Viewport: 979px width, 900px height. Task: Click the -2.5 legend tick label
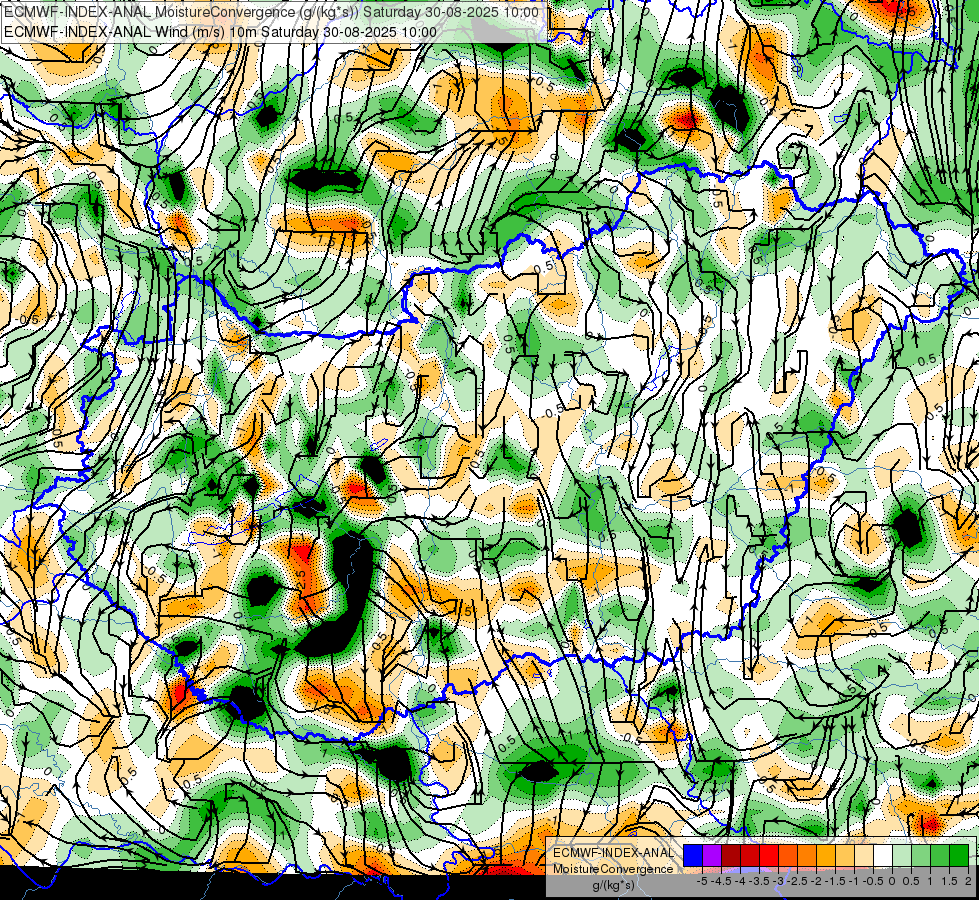point(797,881)
